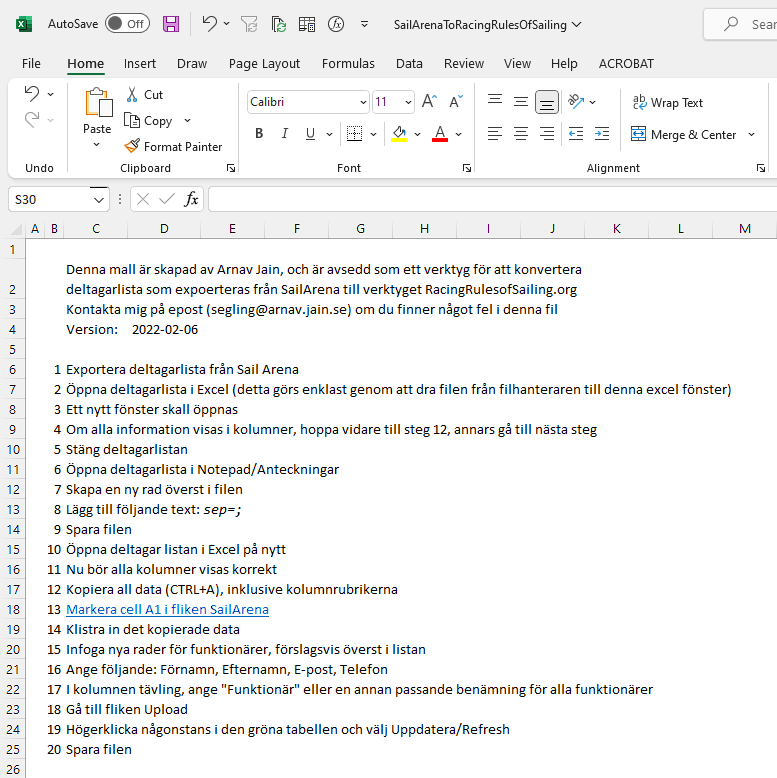Viewport: 777px width, 778px height.
Task: Apply the yellow fill color swatch
Action: [399, 134]
